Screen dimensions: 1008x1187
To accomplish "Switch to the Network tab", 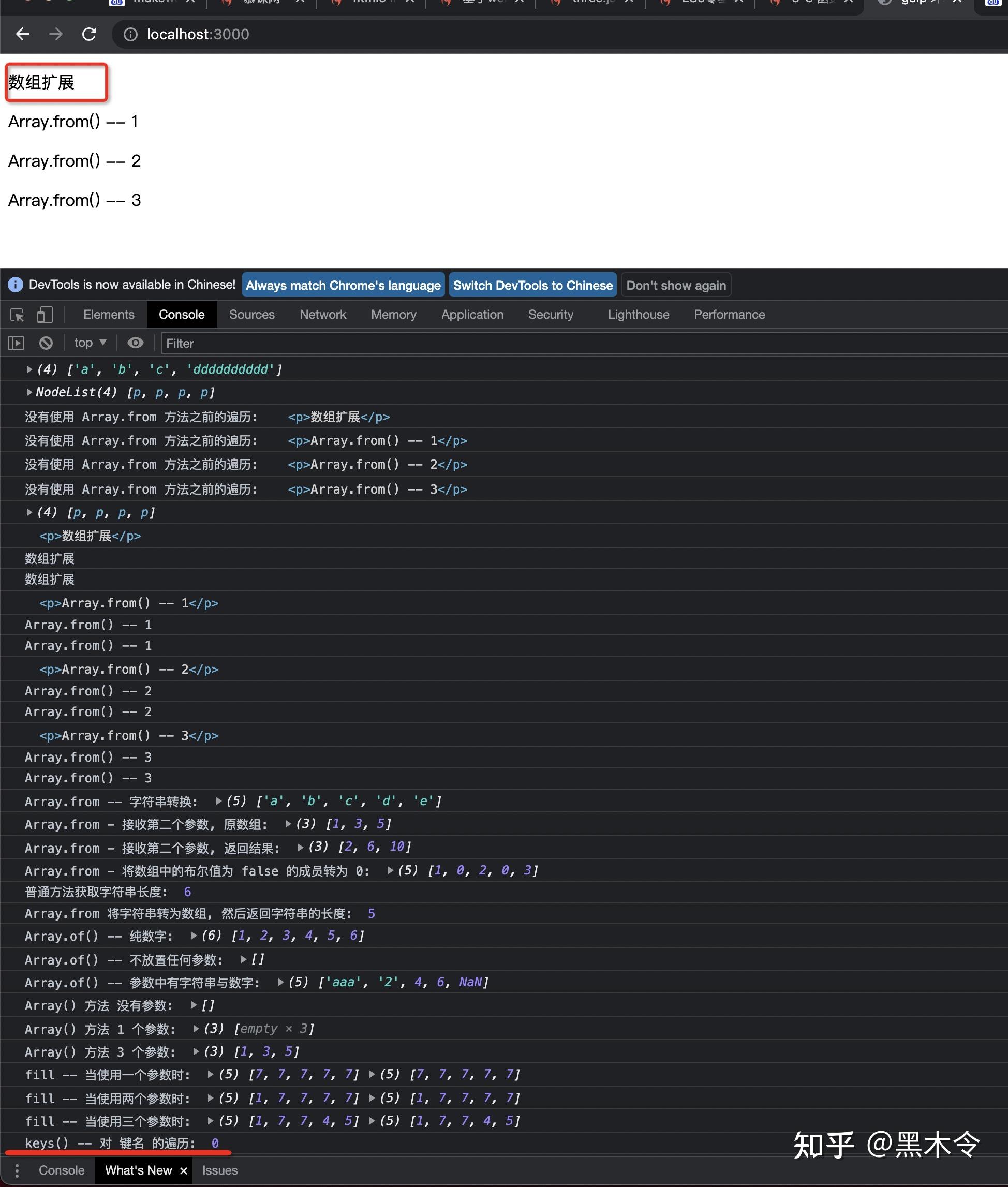I will (x=323, y=314).
